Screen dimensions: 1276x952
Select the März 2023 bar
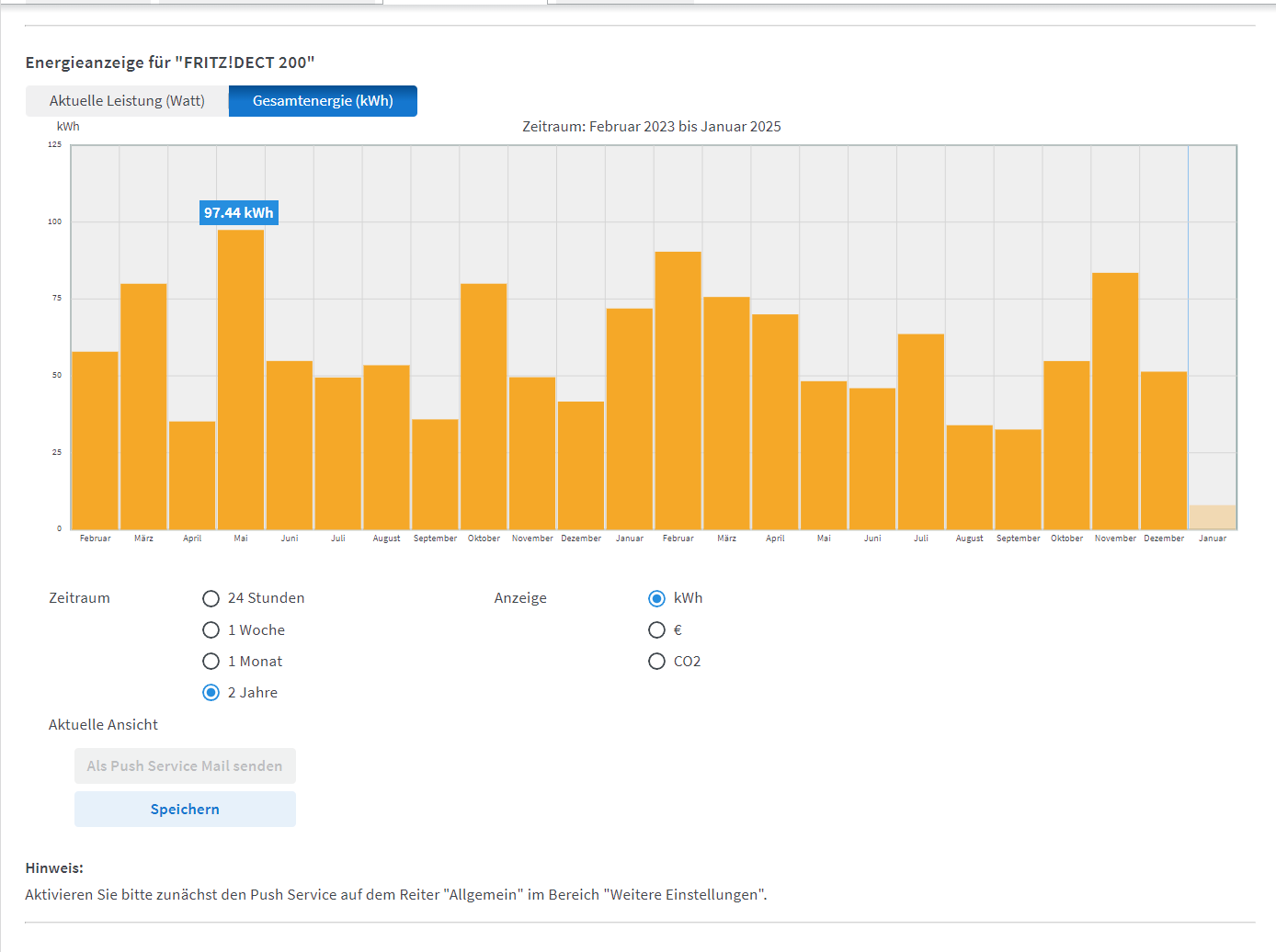(x=143, y=406)
